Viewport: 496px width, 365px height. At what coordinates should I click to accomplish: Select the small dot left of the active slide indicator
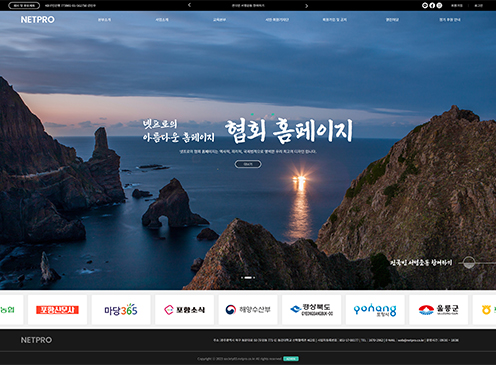click(x=242, y=277)
